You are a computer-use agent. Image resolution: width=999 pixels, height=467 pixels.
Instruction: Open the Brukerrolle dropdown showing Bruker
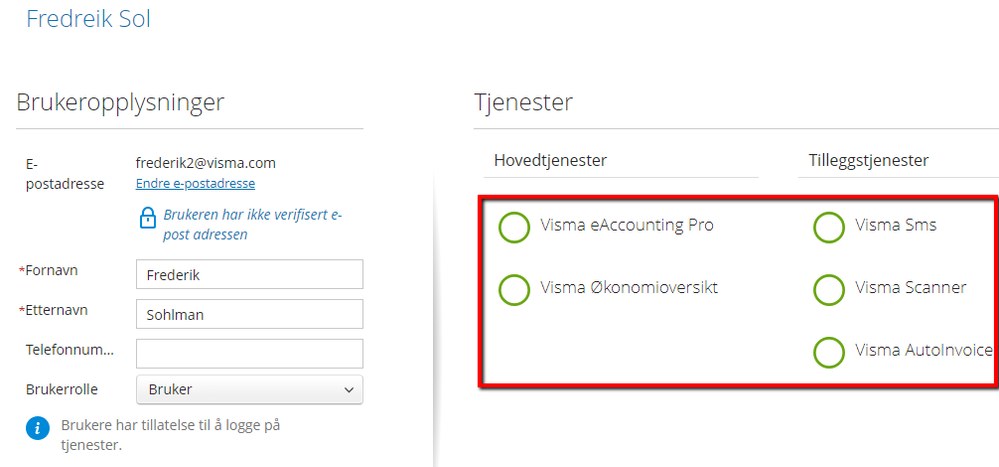(x=250, y=389)
